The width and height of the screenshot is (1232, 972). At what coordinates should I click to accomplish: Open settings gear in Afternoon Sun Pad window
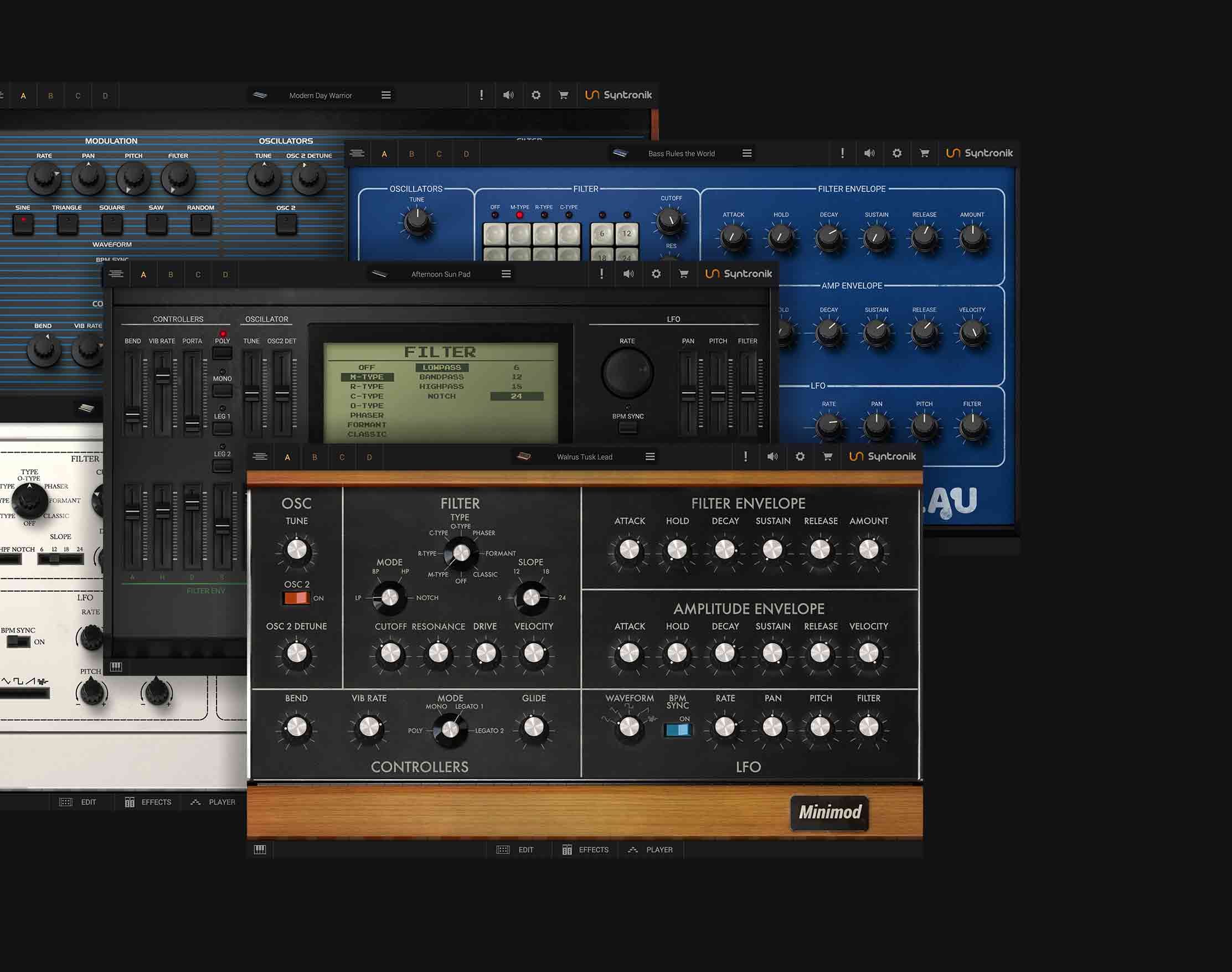point(656,274)
